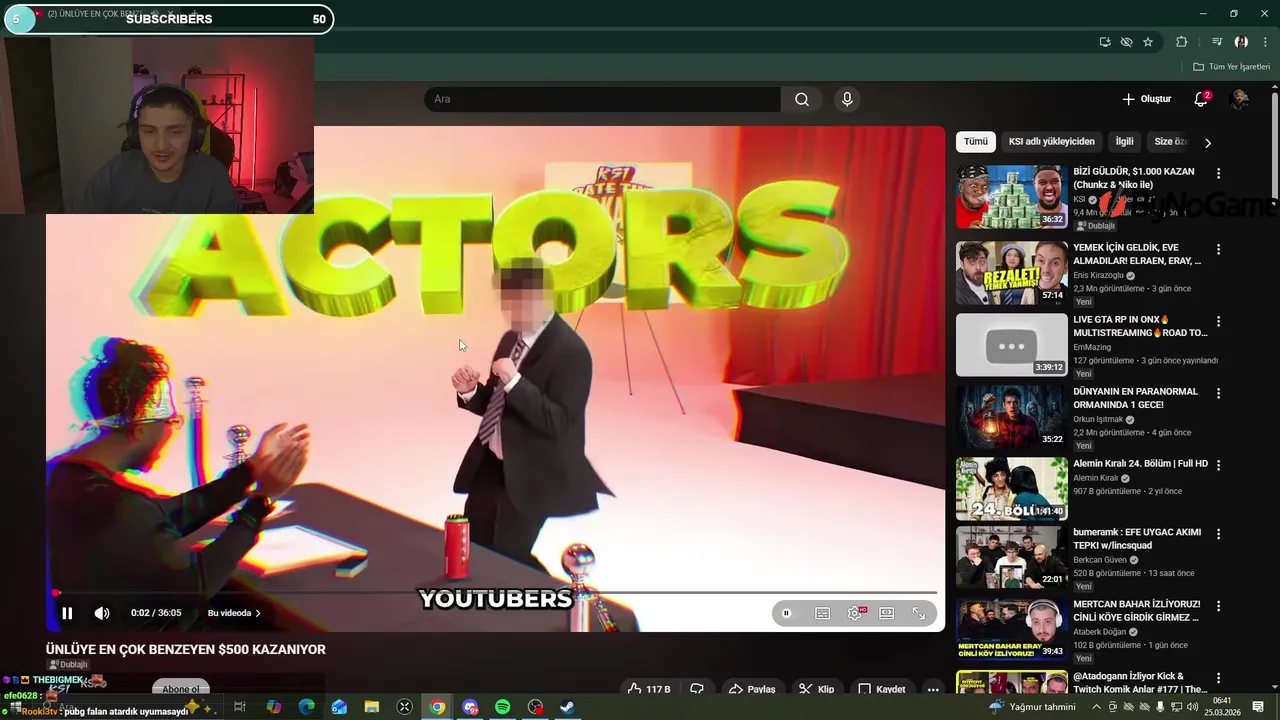Enter fullscreen mode in video player
The height and width of the screenshot is (720, 1280).
pos(918,613)
